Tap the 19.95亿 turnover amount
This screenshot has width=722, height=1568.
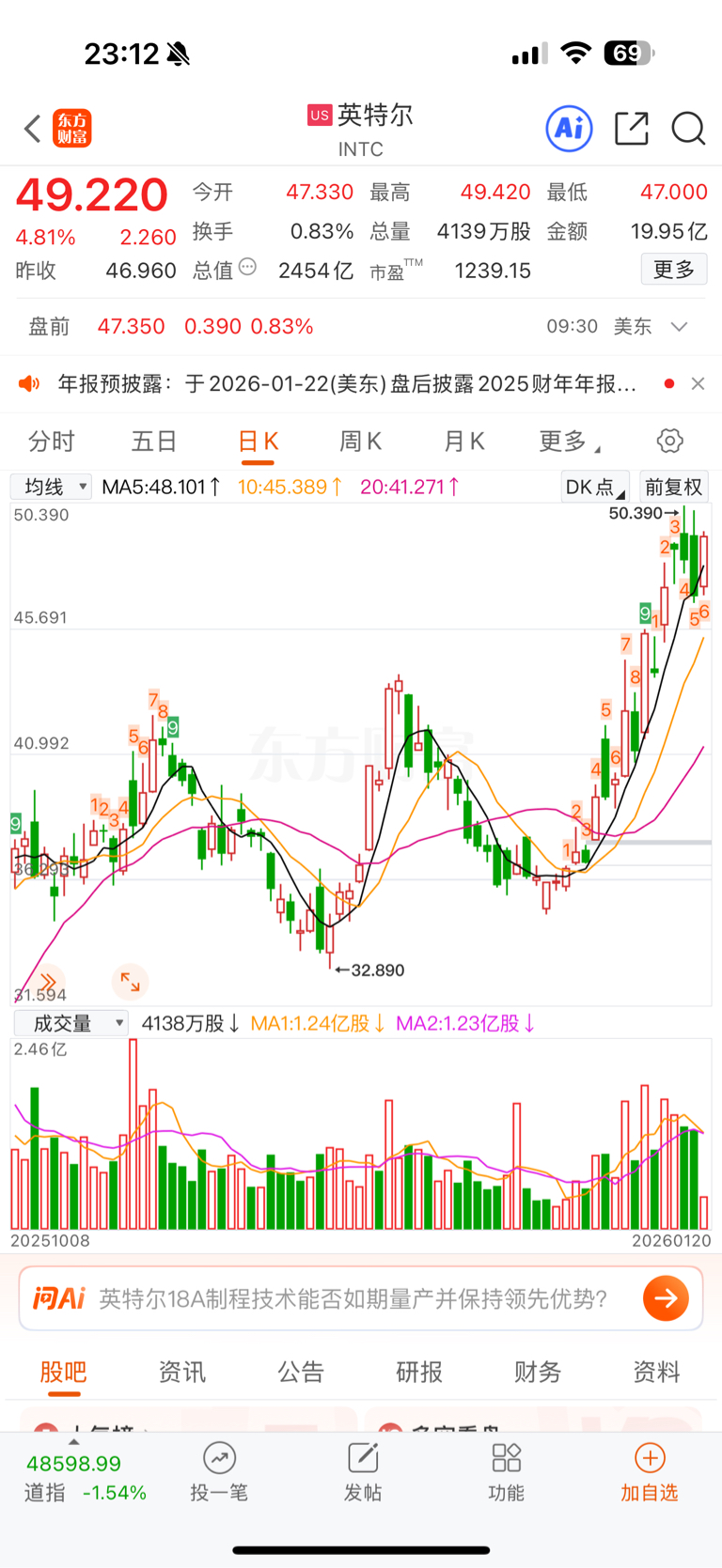coord(668,231)
